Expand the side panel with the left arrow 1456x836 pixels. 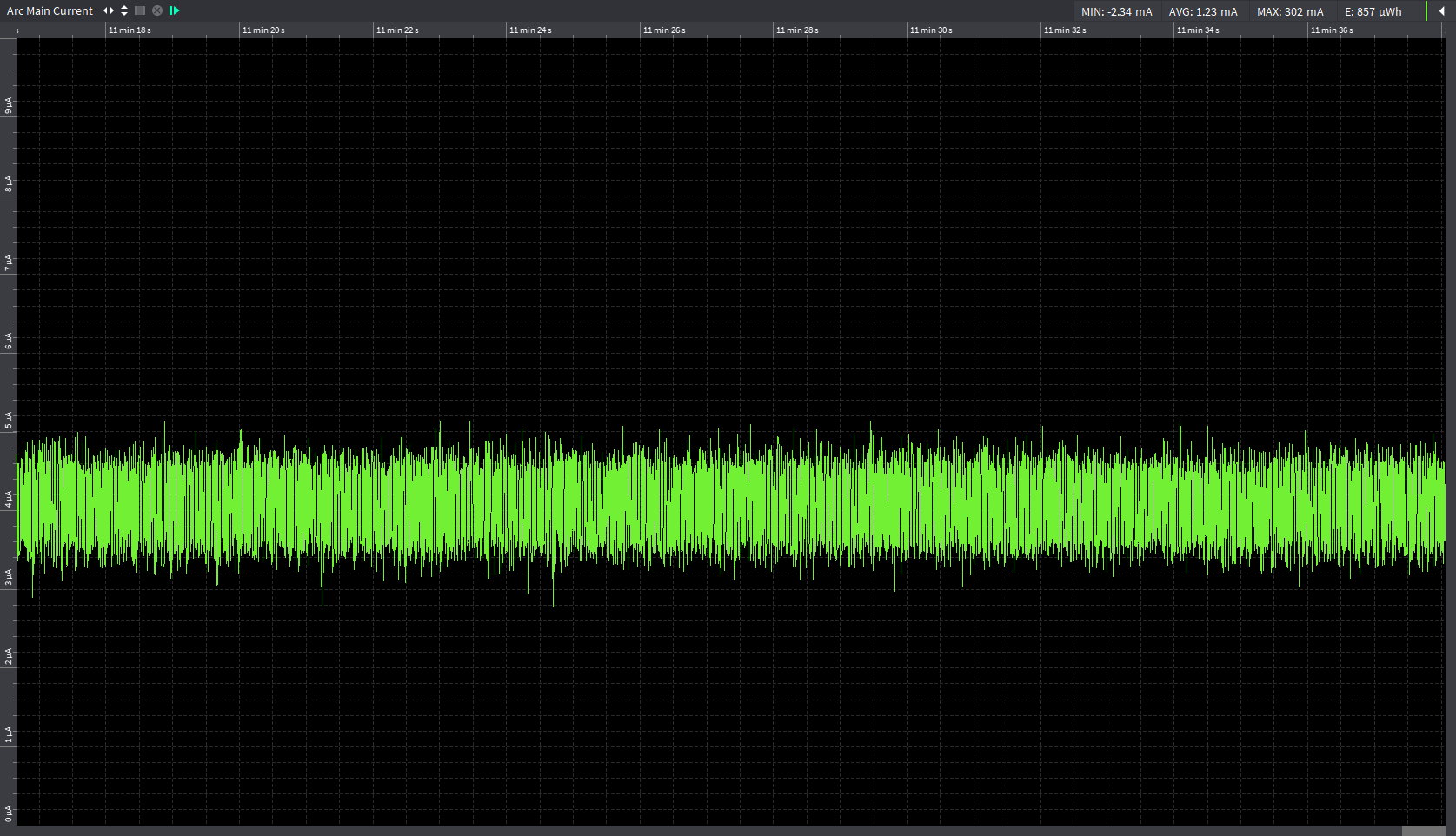point(1442,11)
